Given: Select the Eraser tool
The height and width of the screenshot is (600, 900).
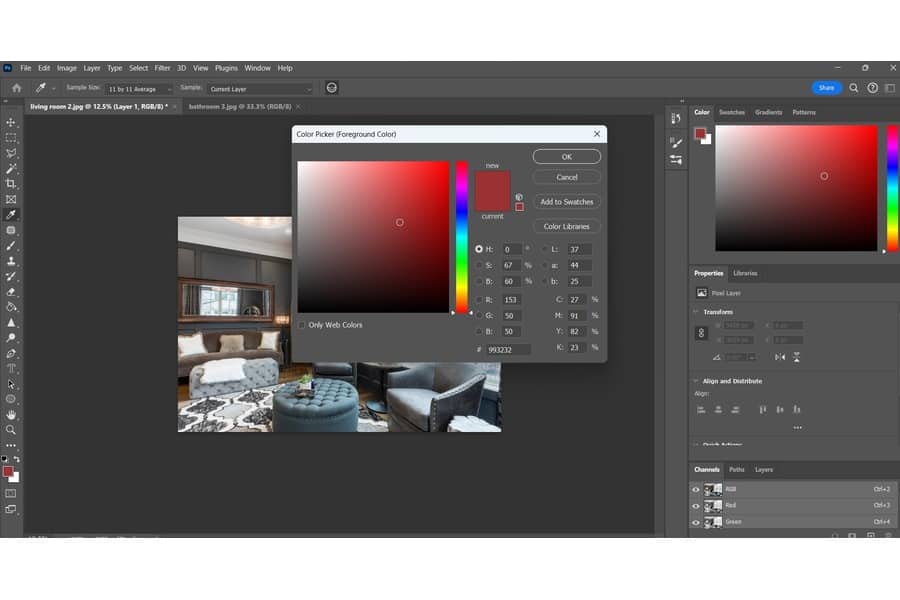Looking at the screenshot, I should pyautogui.click(x=11, y=292).
